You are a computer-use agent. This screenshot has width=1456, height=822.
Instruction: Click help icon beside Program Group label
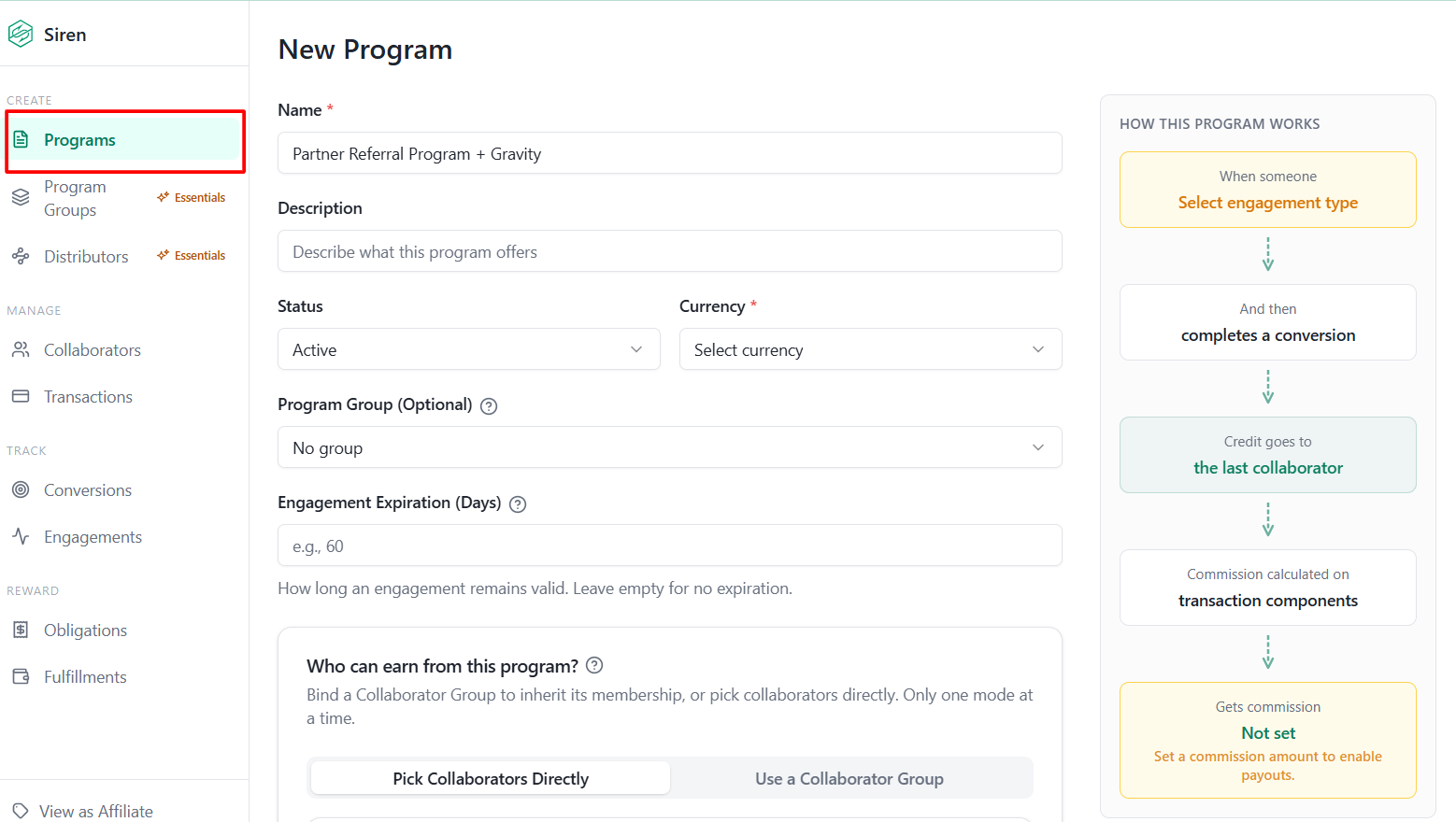tap(489, 406)
